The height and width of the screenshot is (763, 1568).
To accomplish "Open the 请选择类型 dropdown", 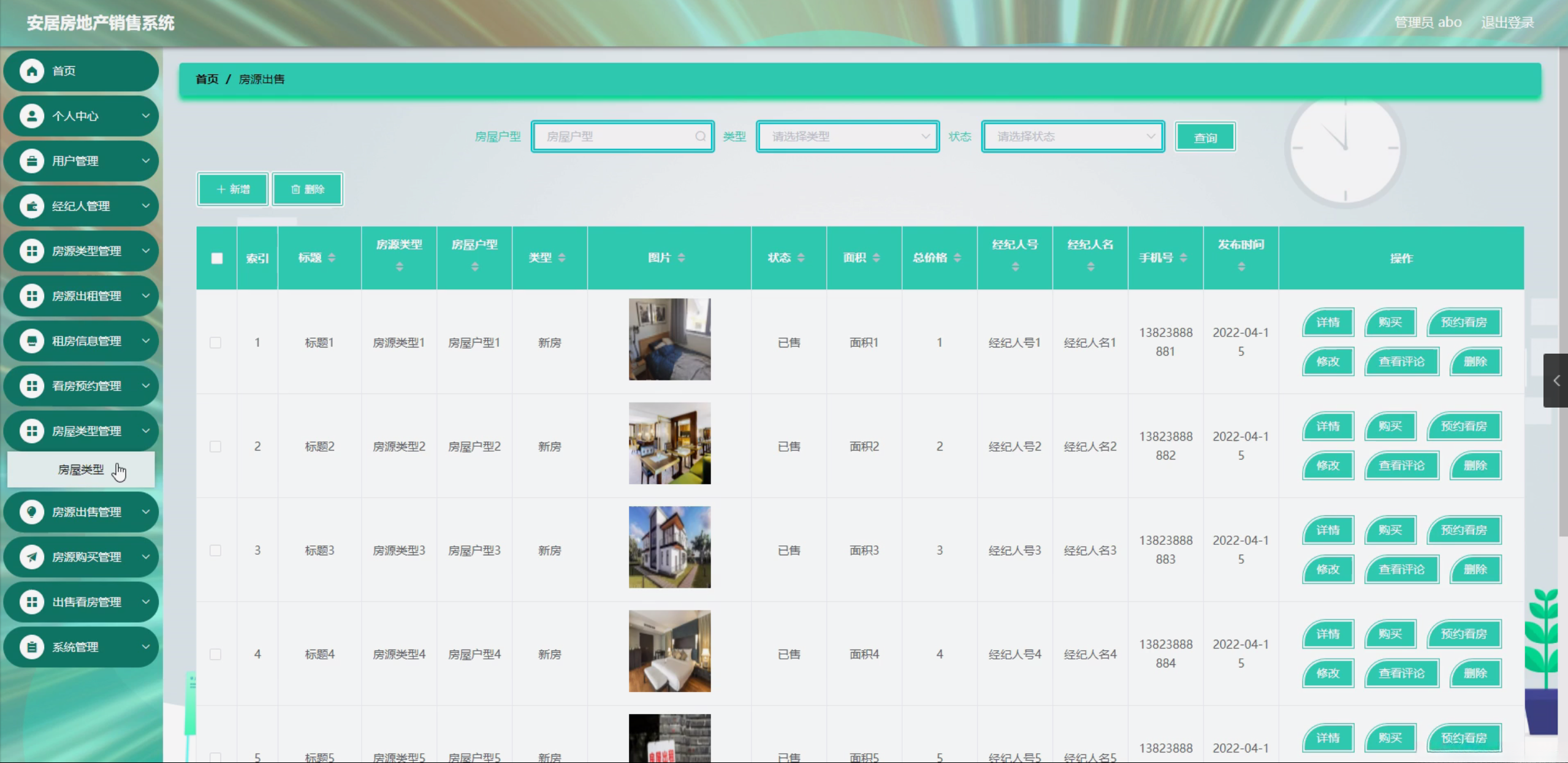I will (x=848, y=137).
